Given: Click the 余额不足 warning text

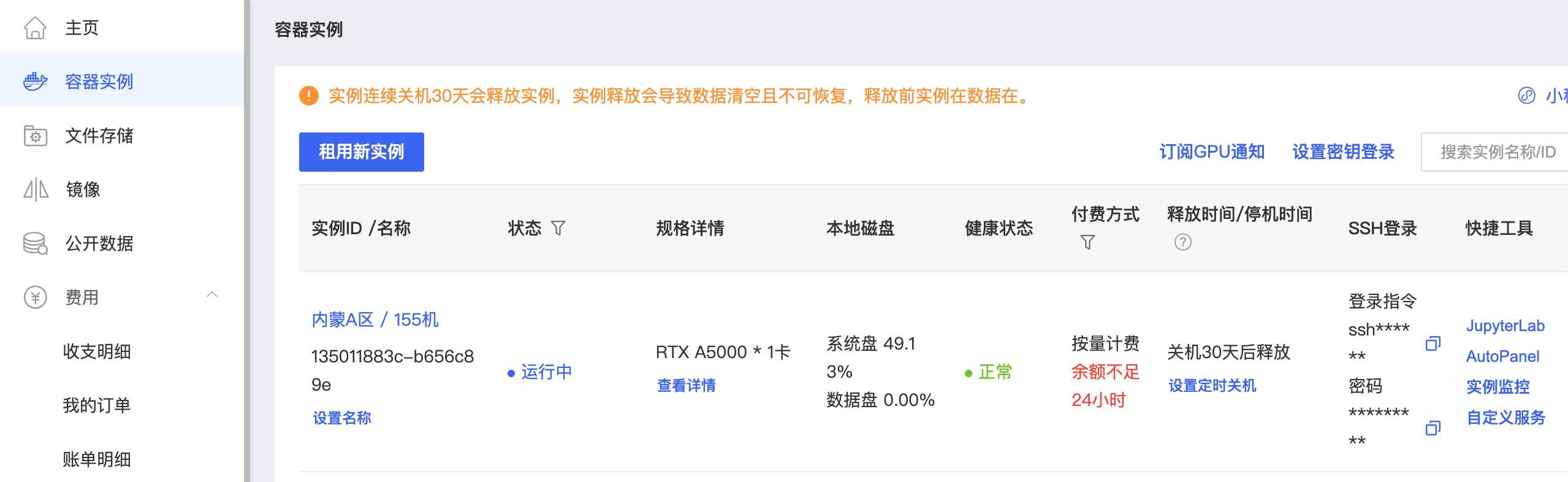Looking at the screenshot, I should click(1105, 372).
